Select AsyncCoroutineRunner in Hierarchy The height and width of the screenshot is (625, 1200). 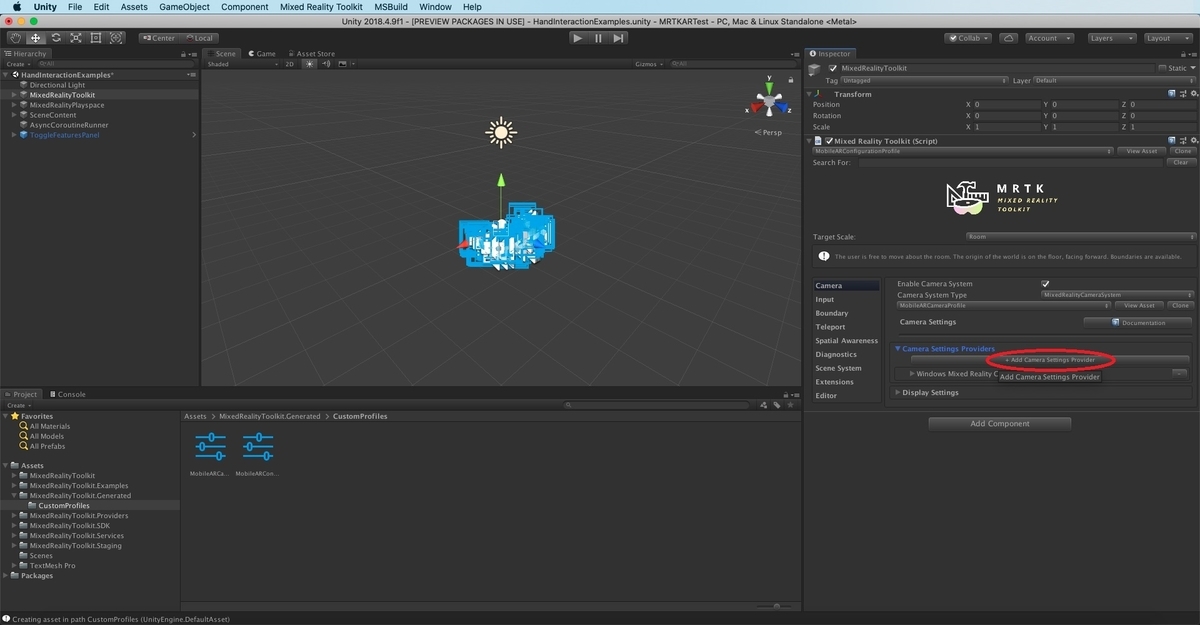pyautogui.click(x=69, y=125)
